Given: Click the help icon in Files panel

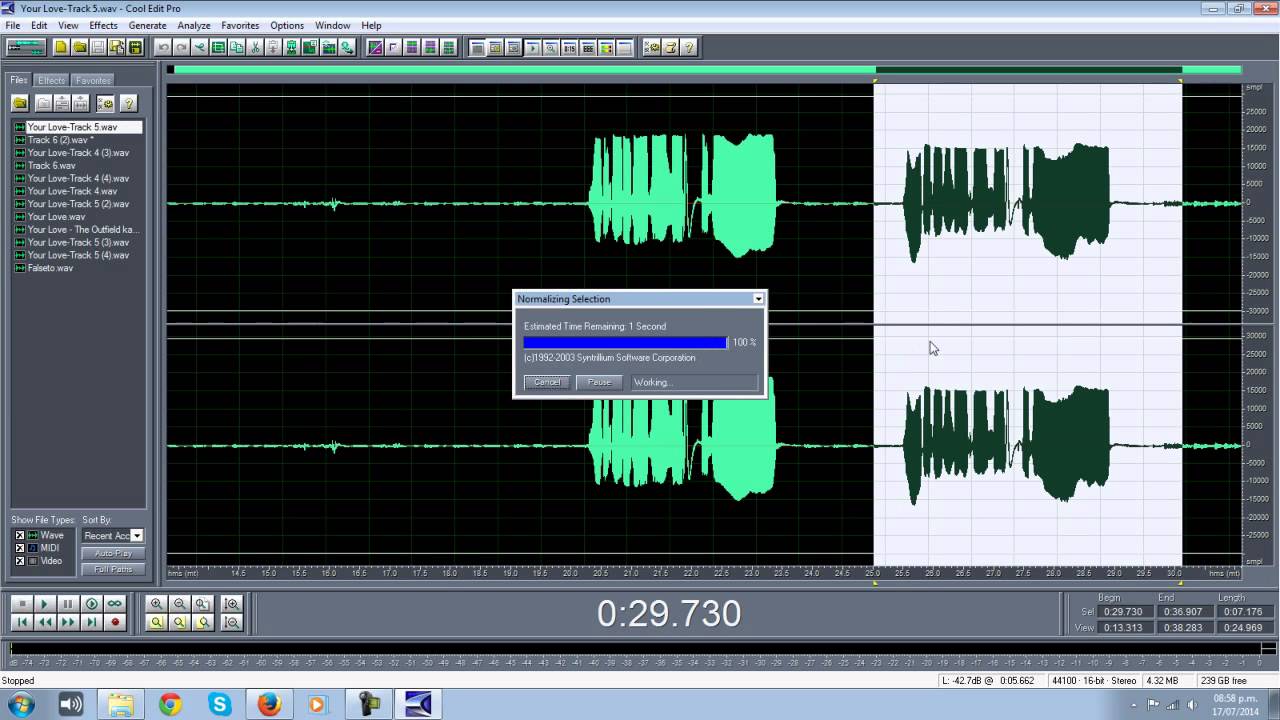Looking at the screenshot, I should click(128, 103).
